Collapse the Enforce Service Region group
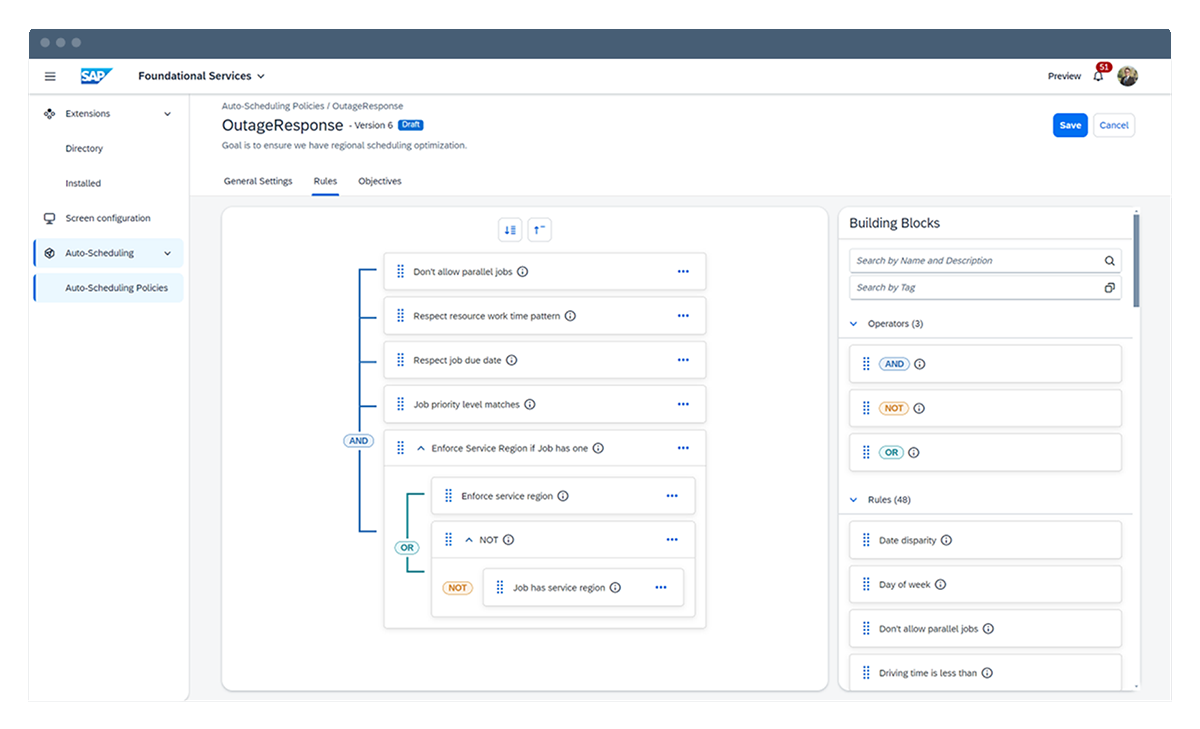The height and width of the screenshot is (729, 1200). coord(420,449)
